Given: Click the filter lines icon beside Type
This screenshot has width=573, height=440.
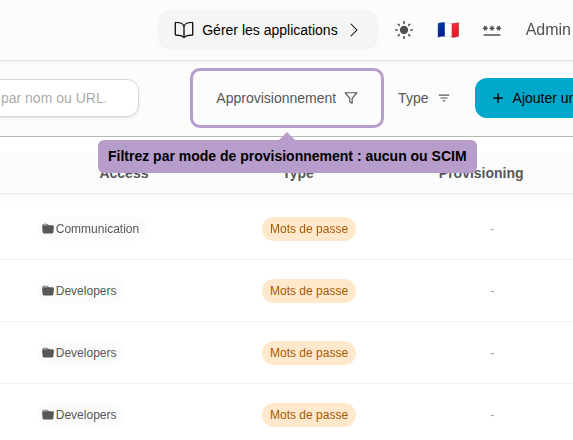Looking at the screenshot, I should click(444, 98).
